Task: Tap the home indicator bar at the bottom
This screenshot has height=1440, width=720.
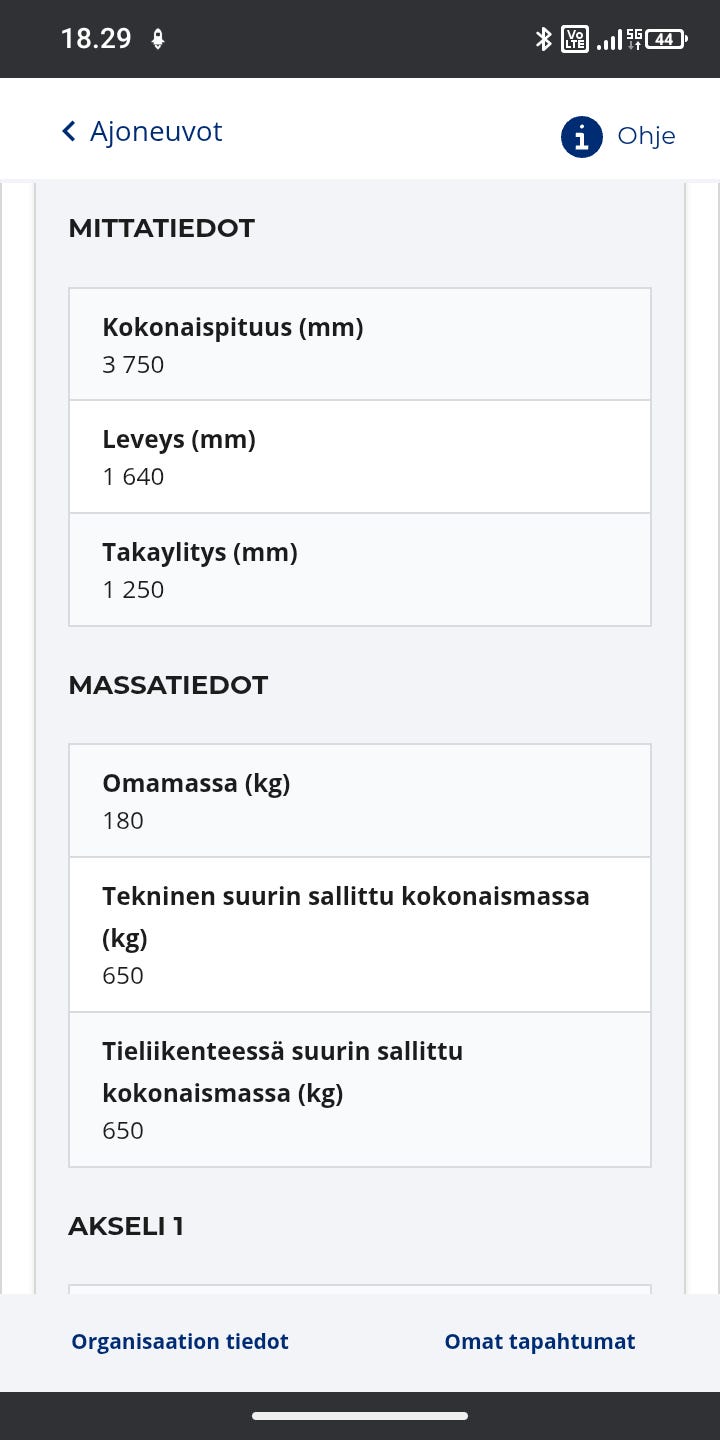Action: coord(360,1415)
